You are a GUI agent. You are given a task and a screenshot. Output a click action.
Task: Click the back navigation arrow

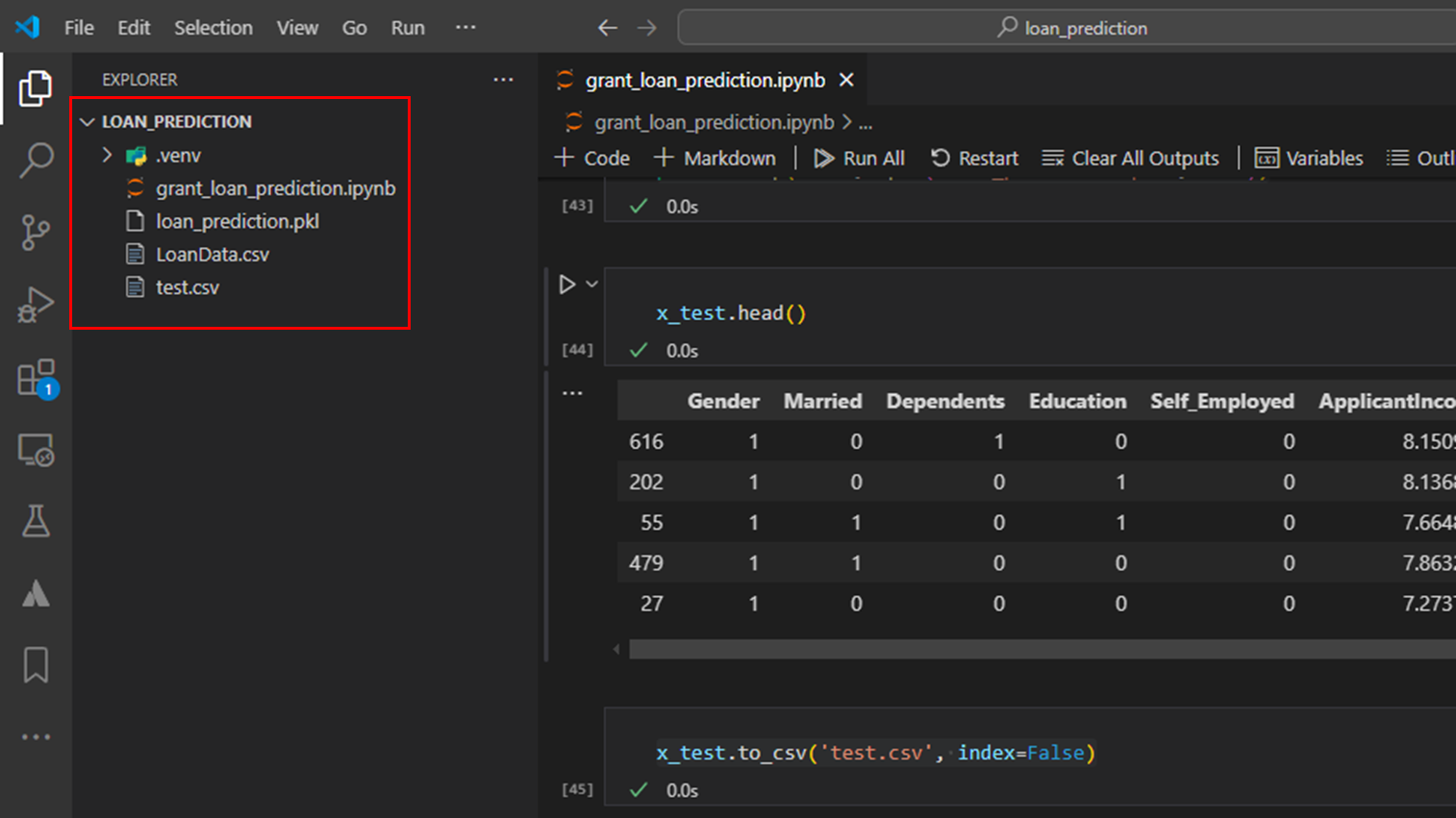point(608,28)
